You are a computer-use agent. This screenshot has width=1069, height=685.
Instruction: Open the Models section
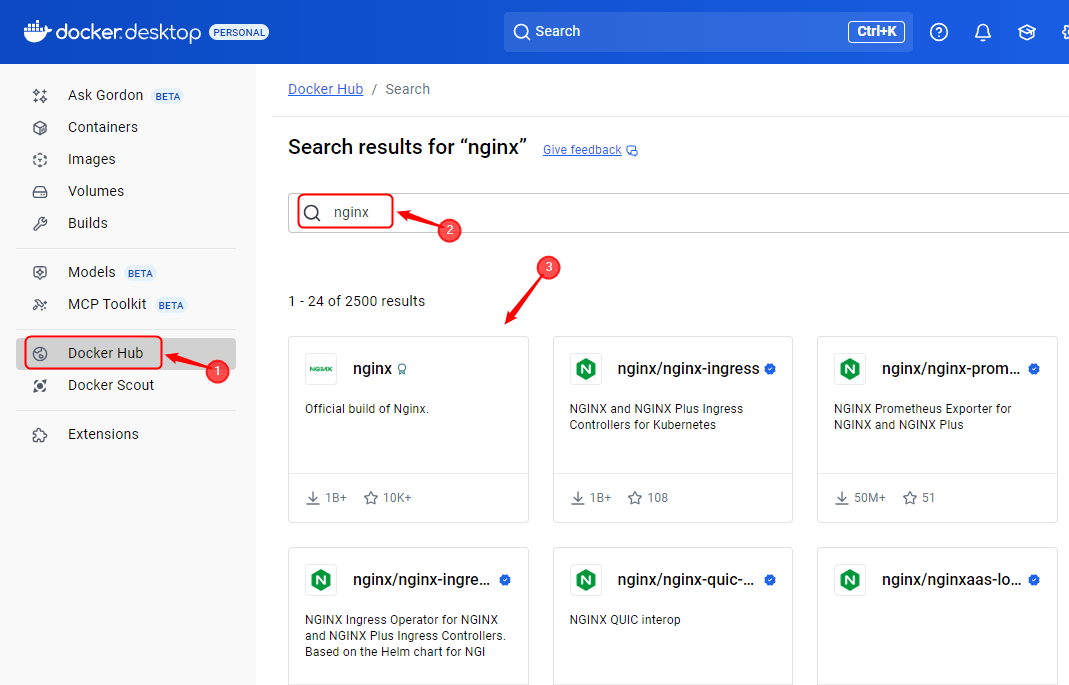point(91,272)
